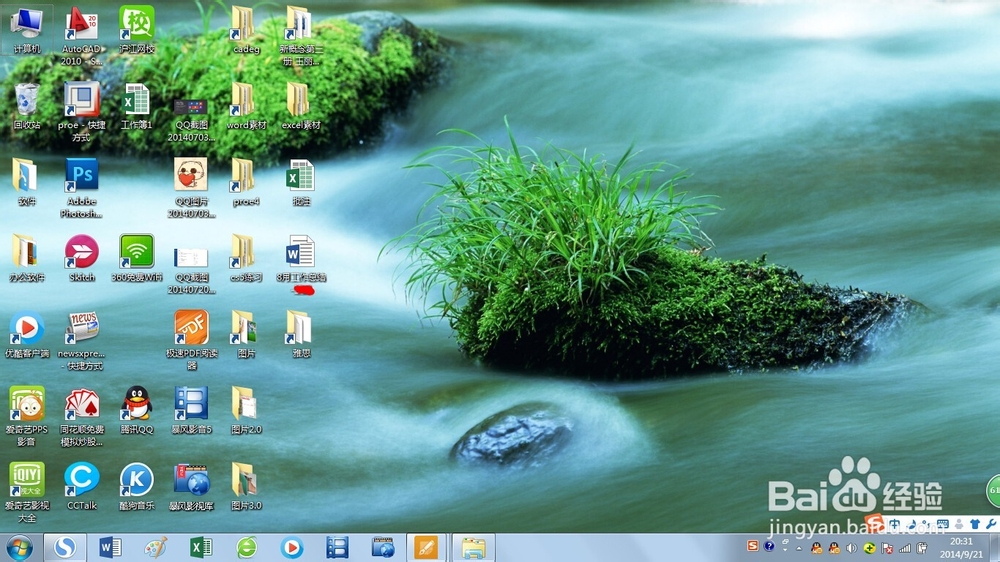This screenshot has height=562, width=1000.
Task: Open the blue help question-mark tray icon
Action: click(769, 546)
